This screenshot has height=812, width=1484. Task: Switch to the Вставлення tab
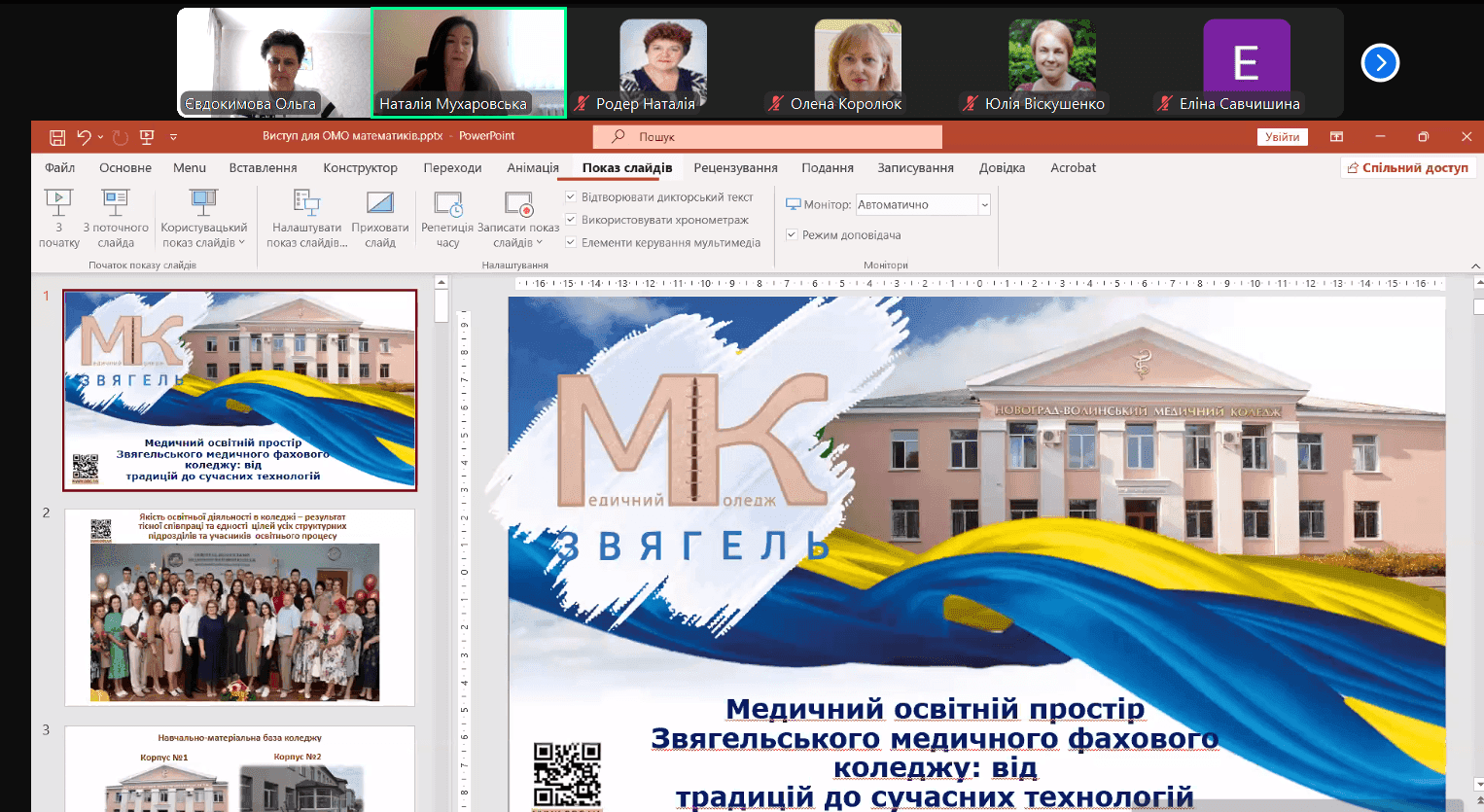pyautogui.click(x=263, y=167)
